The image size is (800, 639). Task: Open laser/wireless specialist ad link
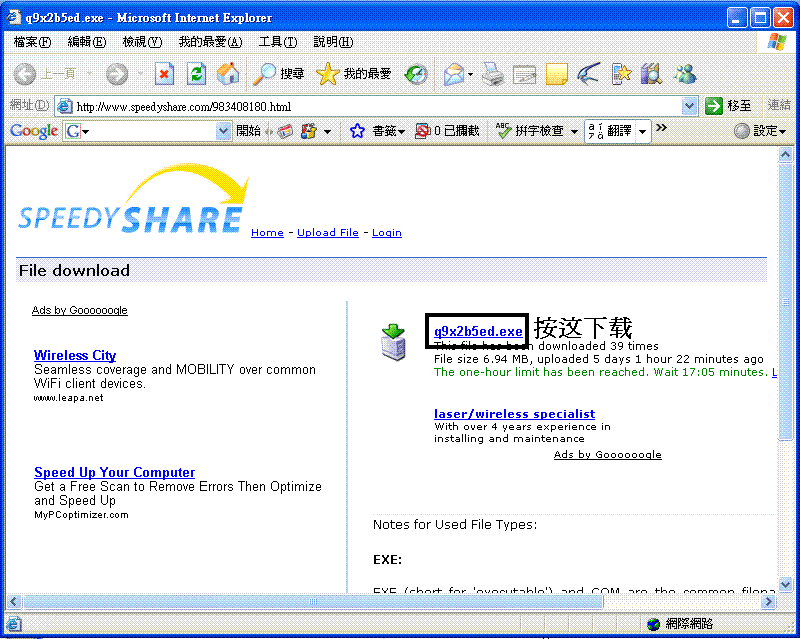(x=514, y=414)
